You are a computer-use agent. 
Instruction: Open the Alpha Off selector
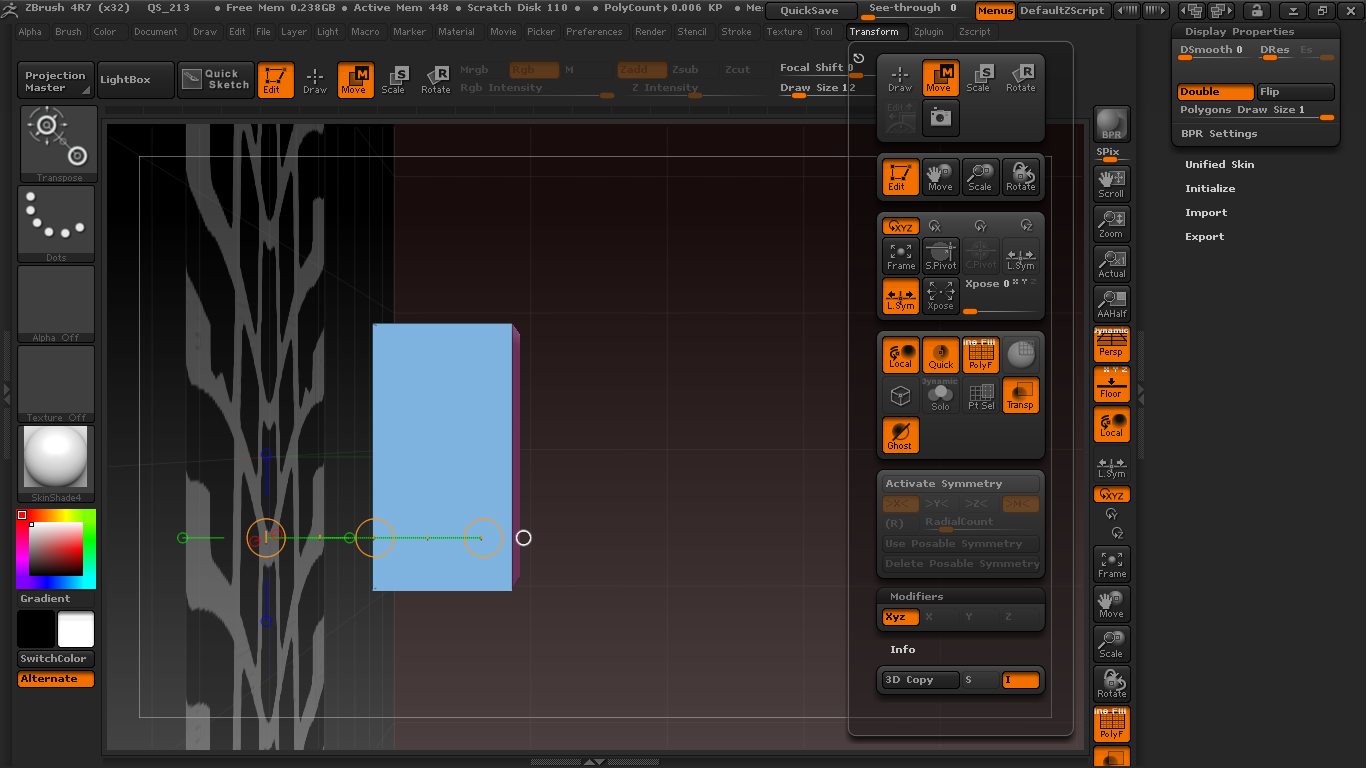(x=56, y=304)
